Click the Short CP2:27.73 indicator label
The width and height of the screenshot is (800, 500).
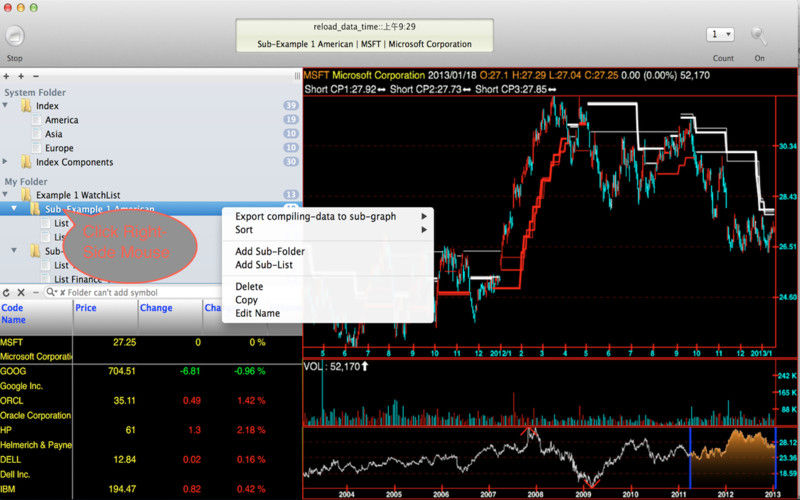coord(431,89)
